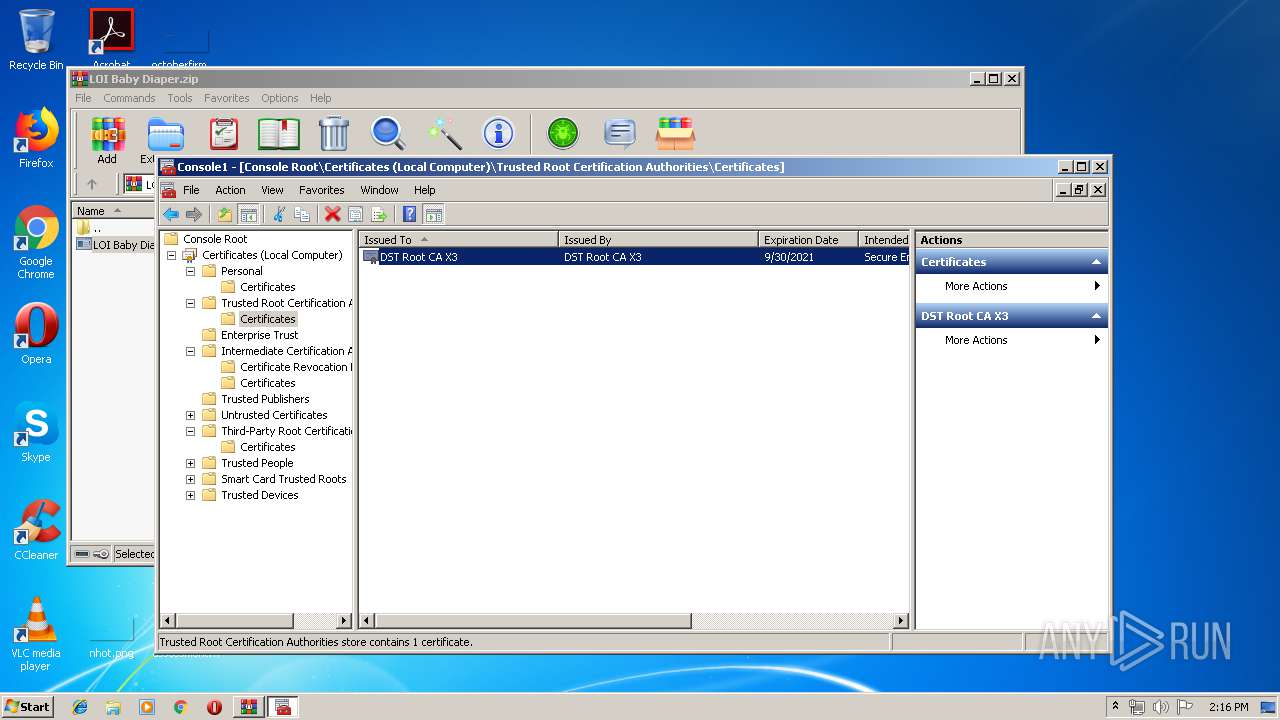Open the Help menu in Console1
The width and height of the screenshot is (1280, 720).
click(425, 190)
